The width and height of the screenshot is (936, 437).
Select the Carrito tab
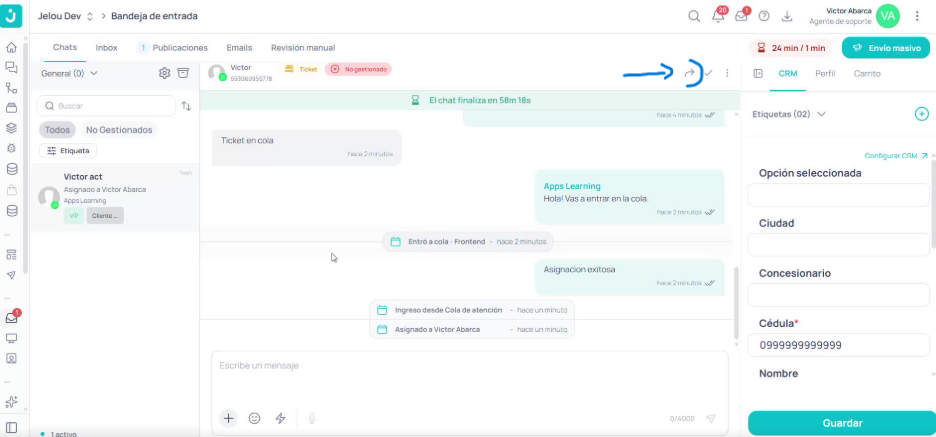867,73
